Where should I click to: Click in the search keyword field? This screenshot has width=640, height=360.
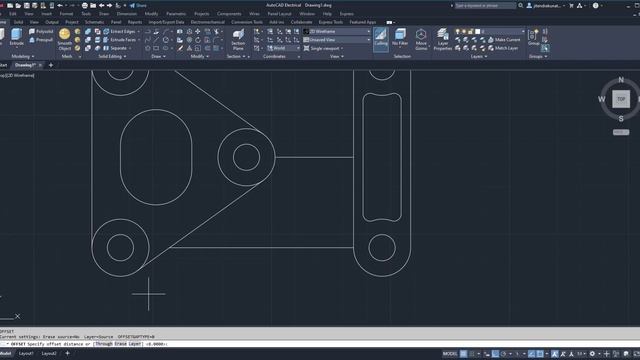(x=485, y=5)
